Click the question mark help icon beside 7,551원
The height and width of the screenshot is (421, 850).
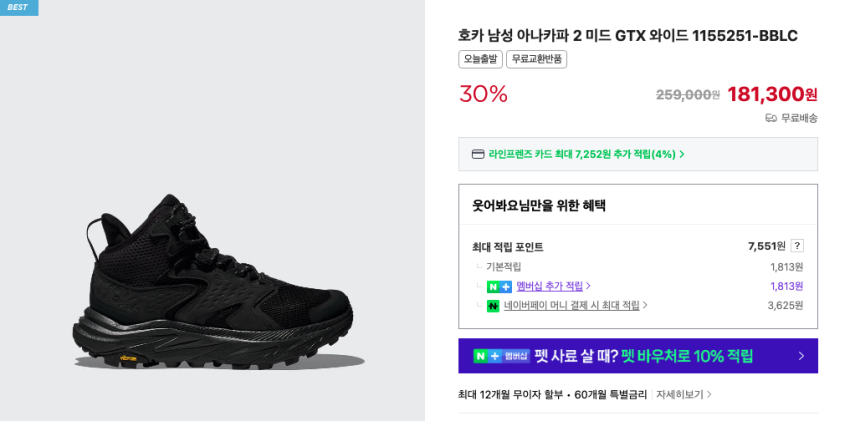[x=797, y=246]
